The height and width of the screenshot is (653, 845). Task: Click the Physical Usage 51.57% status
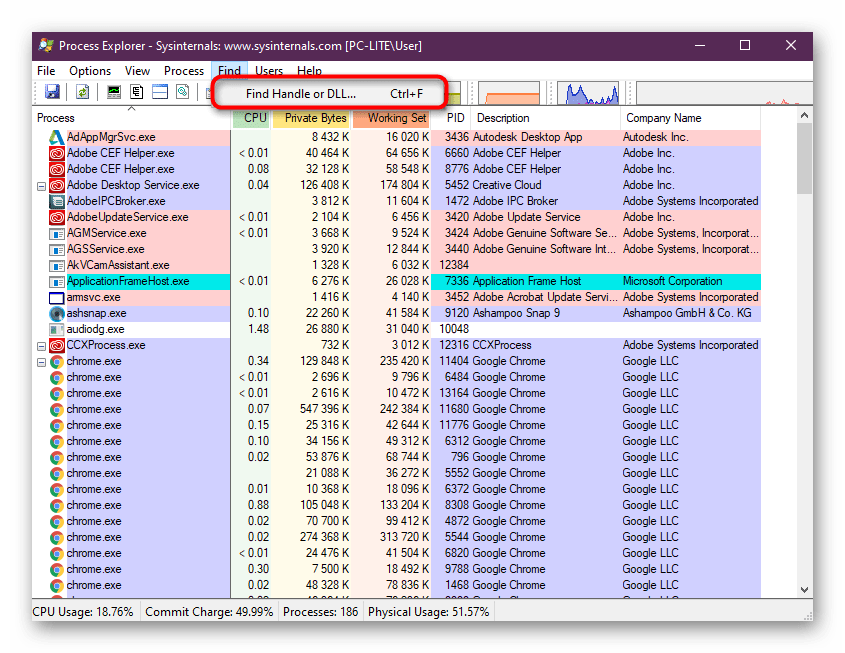428,612
